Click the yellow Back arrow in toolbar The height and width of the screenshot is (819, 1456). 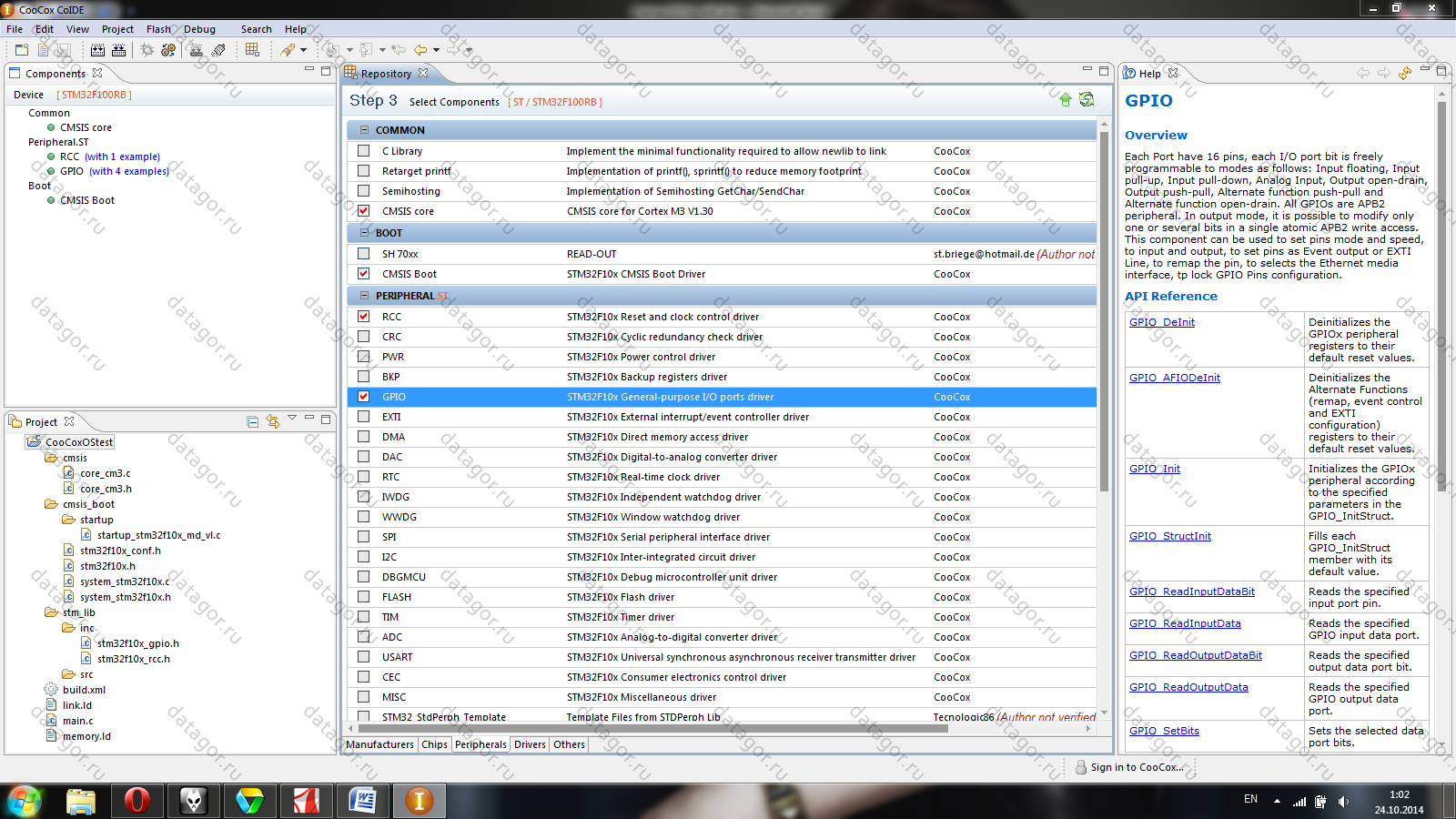(x=420, y=50)
